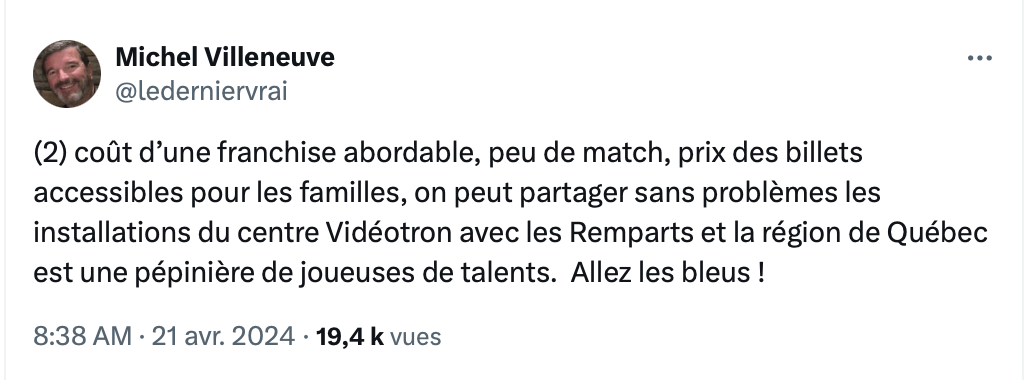The width and height of the screenshot is (1024, 380).
Task: Open the 21 avr. 2024 date link
Action: point(223,337)
